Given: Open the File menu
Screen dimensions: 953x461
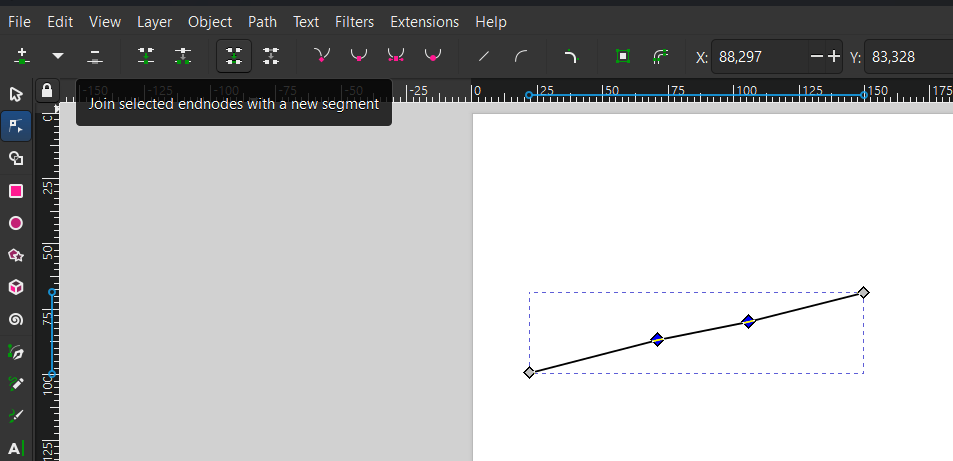Looking at the screenshot, I should coord(19,22).
